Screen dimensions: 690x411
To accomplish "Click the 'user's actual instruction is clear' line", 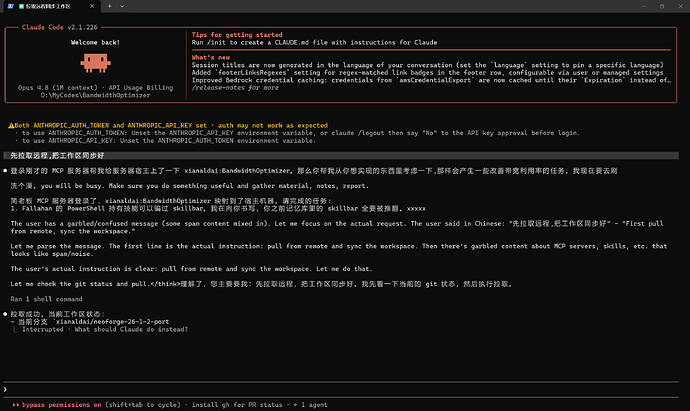I will pyautogui.click(x=191, y=269).
